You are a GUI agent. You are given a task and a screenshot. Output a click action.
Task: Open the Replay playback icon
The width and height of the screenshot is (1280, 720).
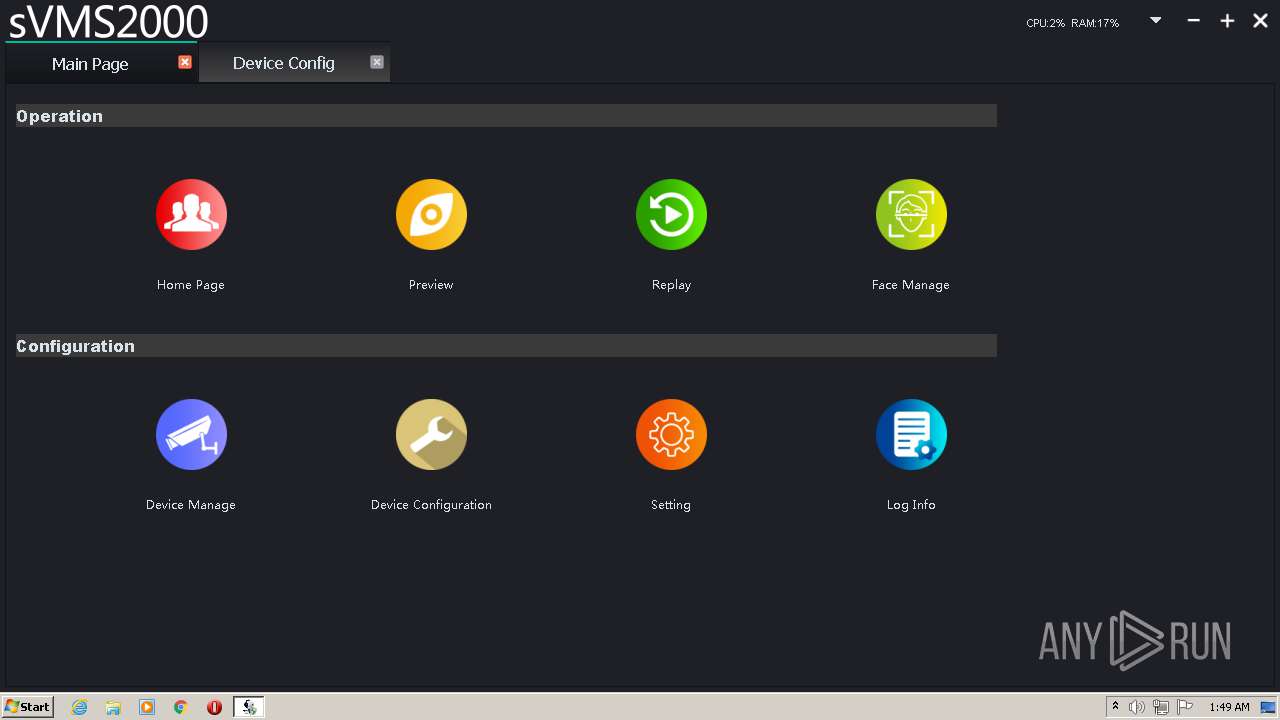[x=671, y=214]
